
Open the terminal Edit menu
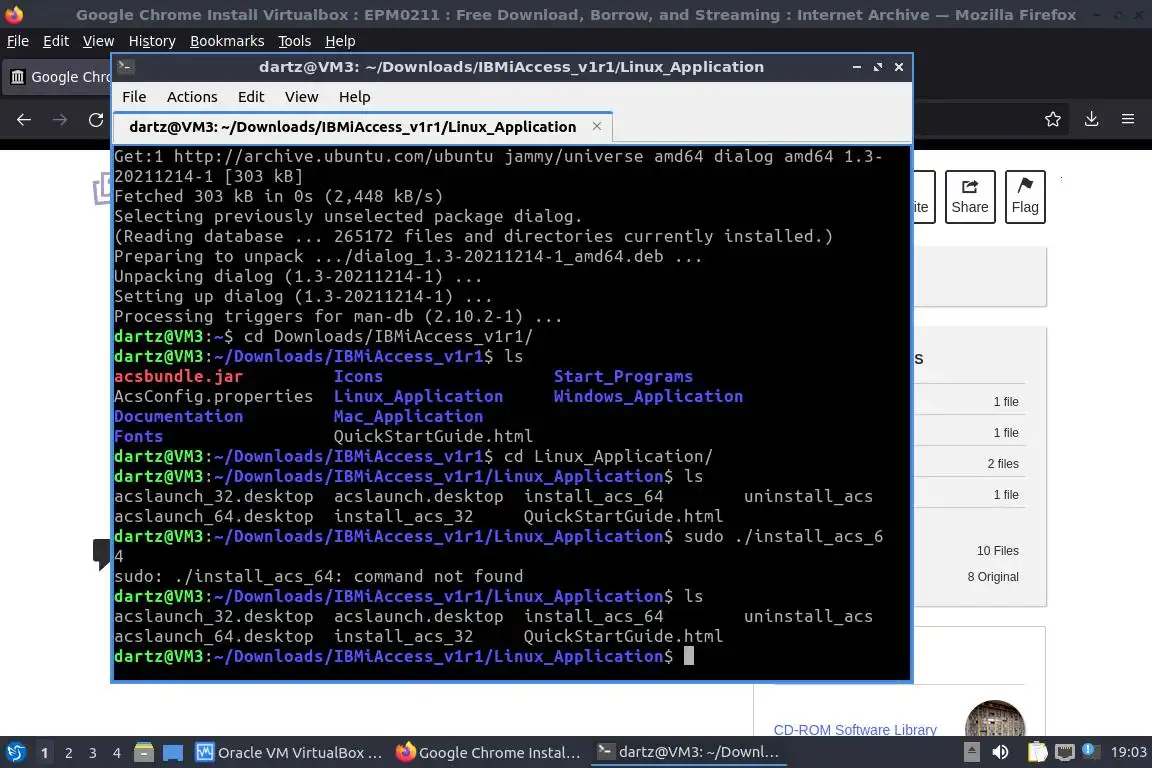[251, 97]
